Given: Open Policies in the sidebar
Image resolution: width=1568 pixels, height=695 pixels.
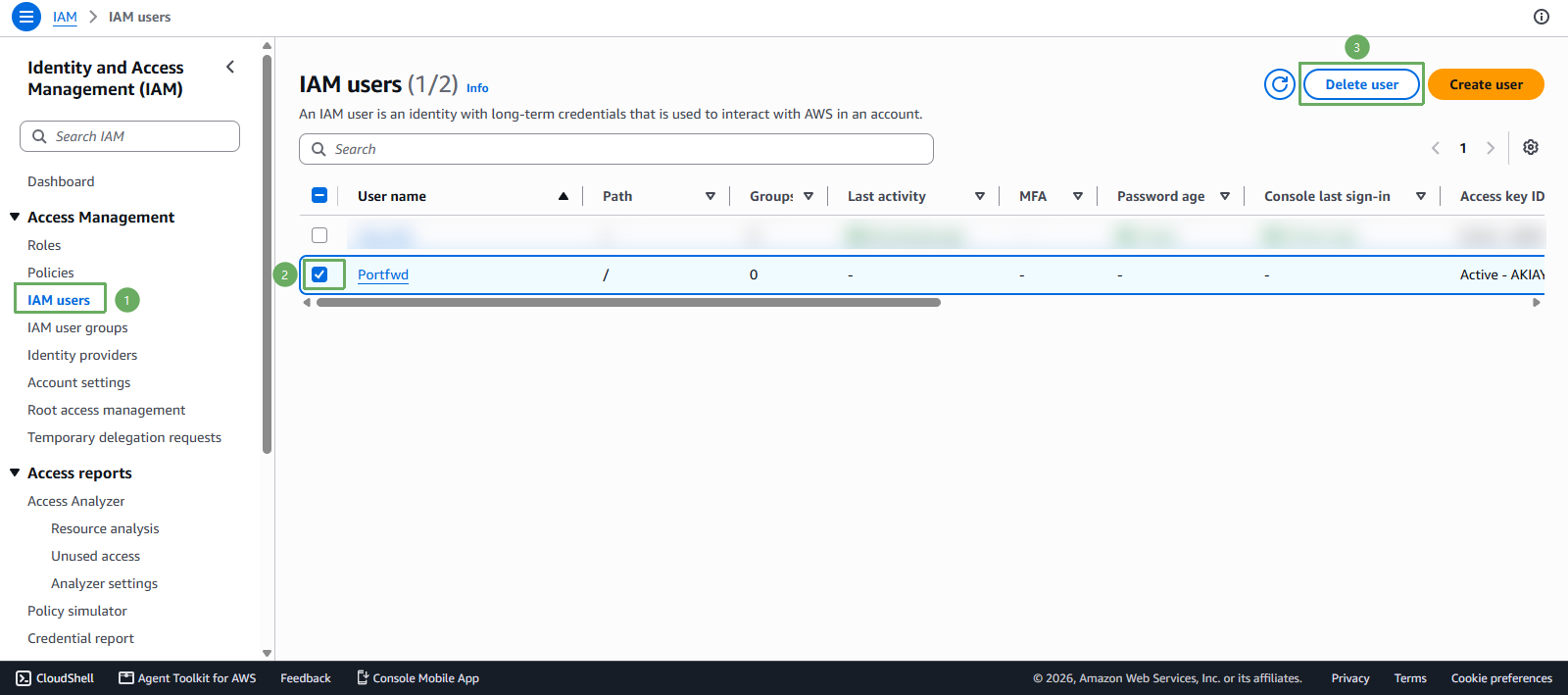Looking at the screenshot, I should pyautogui.click(x=51, y=273).
